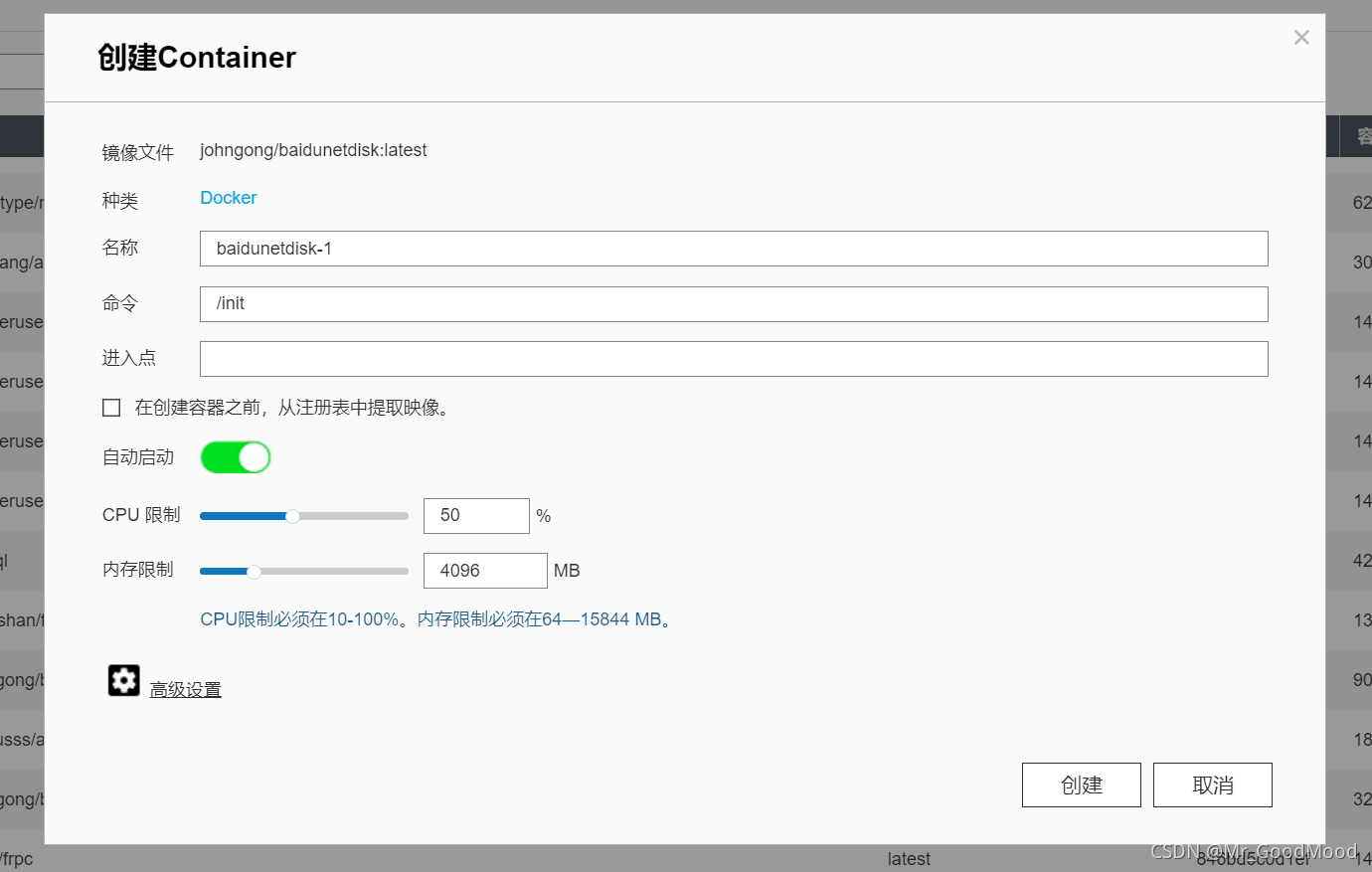Screen dimensions: 1372x872
Task: Click the 创建Container dialog title
Action: coord(197,58)
